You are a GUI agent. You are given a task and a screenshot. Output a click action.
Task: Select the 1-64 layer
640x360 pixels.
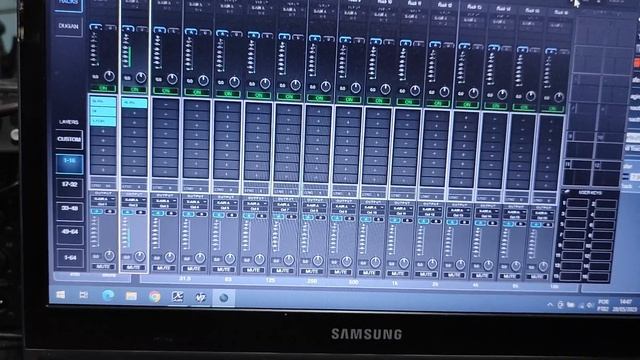tap(70, 258)
